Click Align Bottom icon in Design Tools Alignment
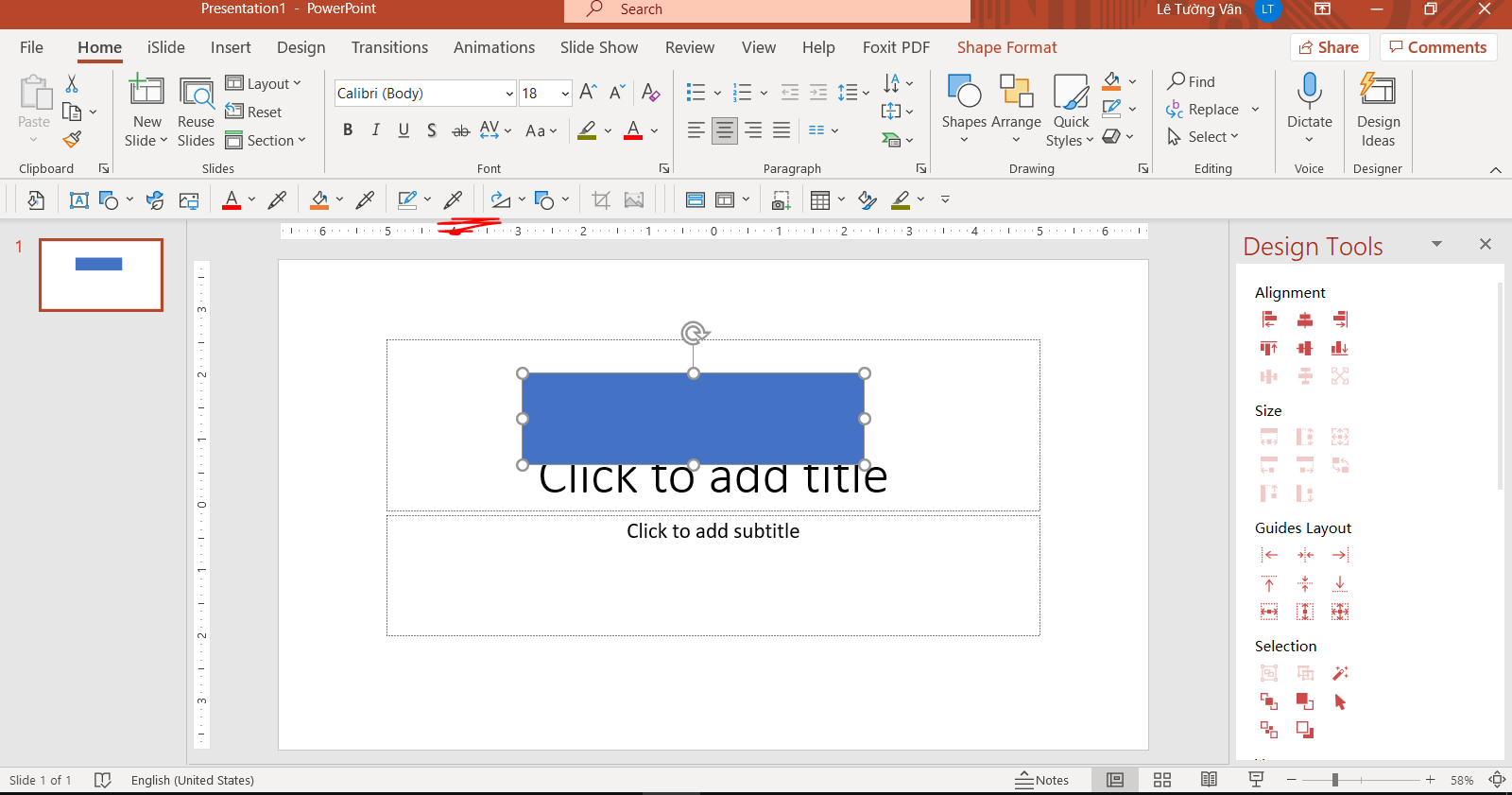The height and width of the screenshot is (795, 1512). [1340, 348]
